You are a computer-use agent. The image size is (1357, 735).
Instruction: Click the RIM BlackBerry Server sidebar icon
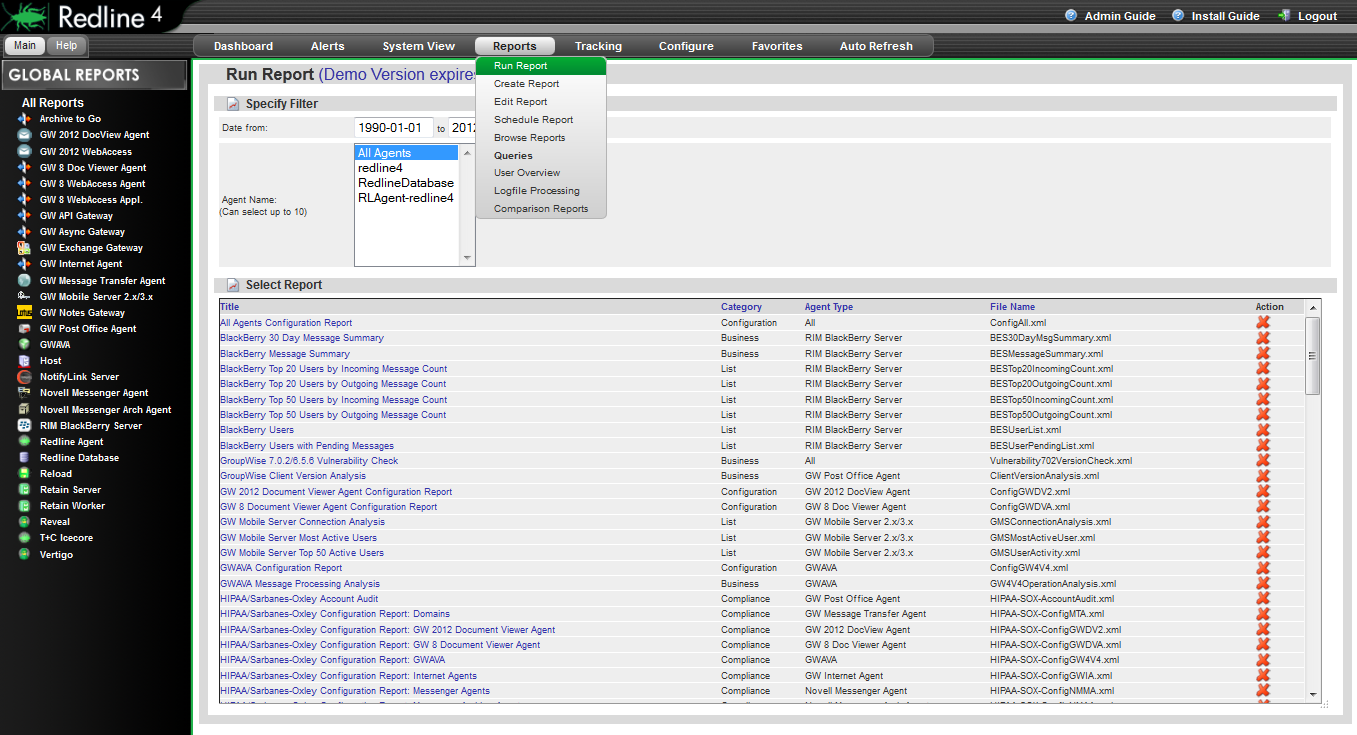coord(24,426)
